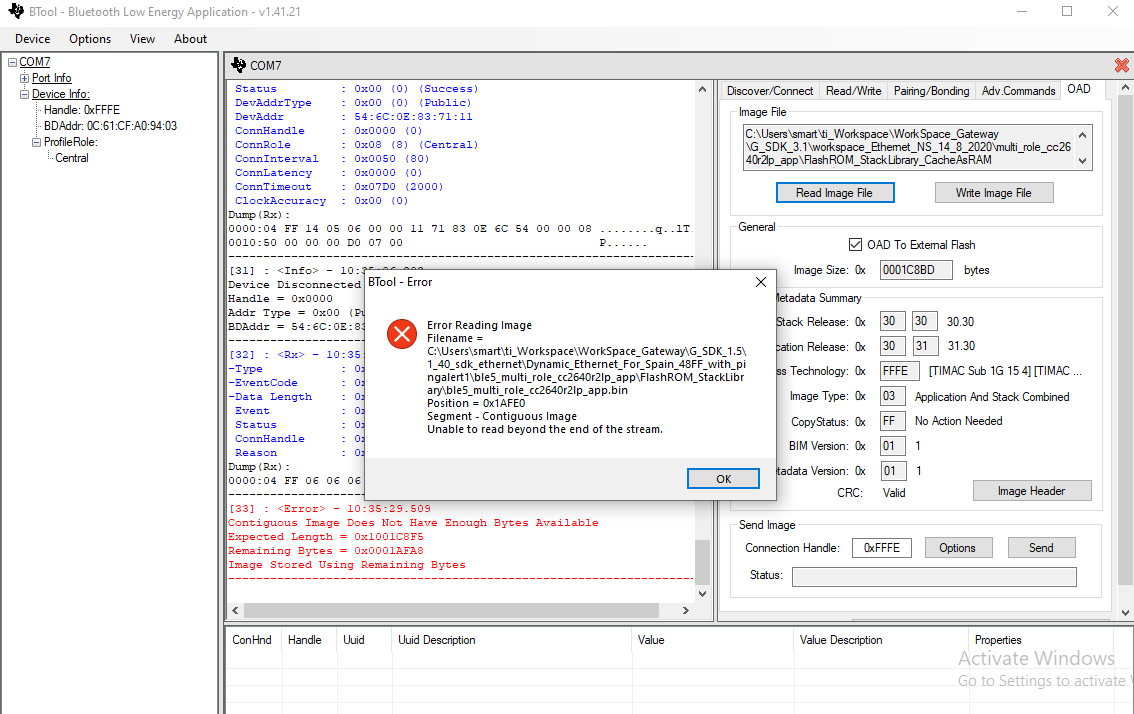Collapse the COM7 tree node
The width and height of the screenshot is (1134, 714).
point(12,62)
